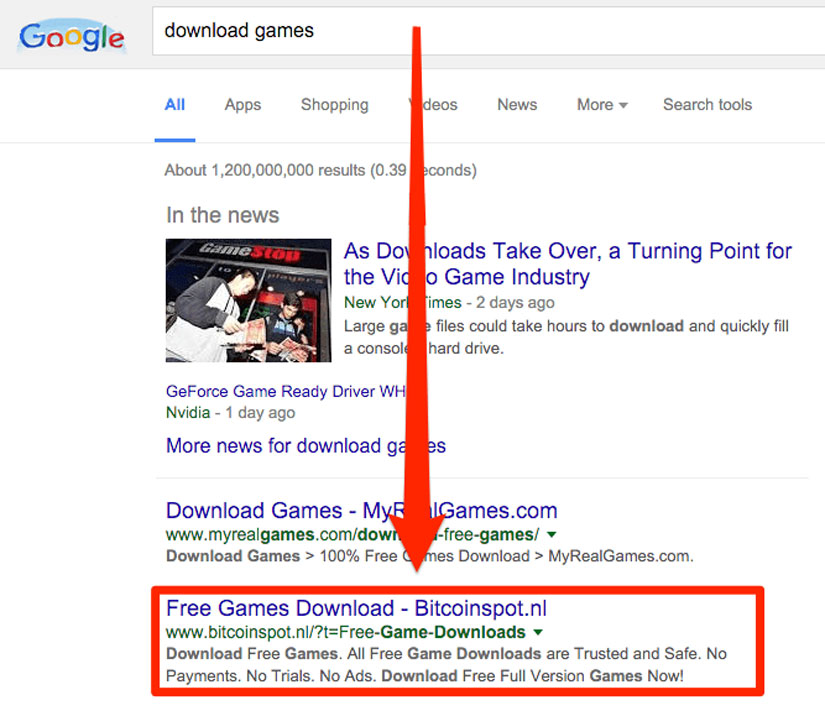Screen dimensions: 825x716
Task: Go to the News tab
Action: 517,105
